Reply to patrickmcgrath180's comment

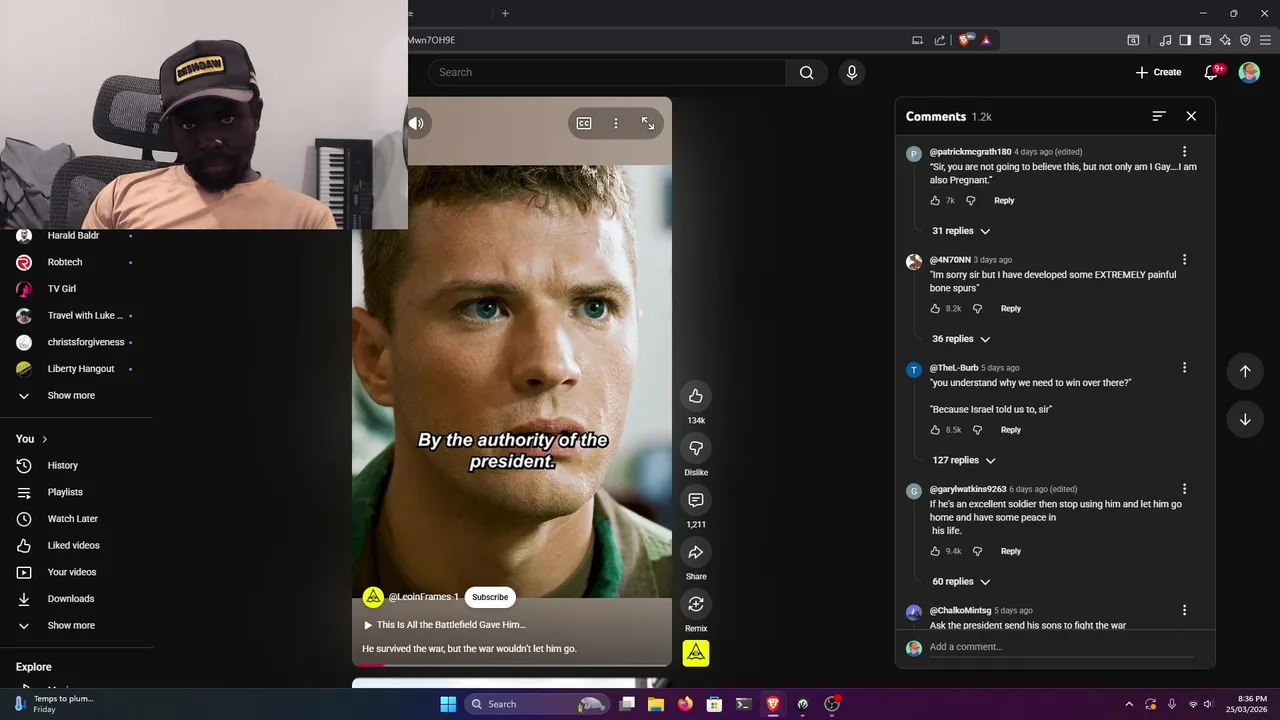click(1004, 200)
